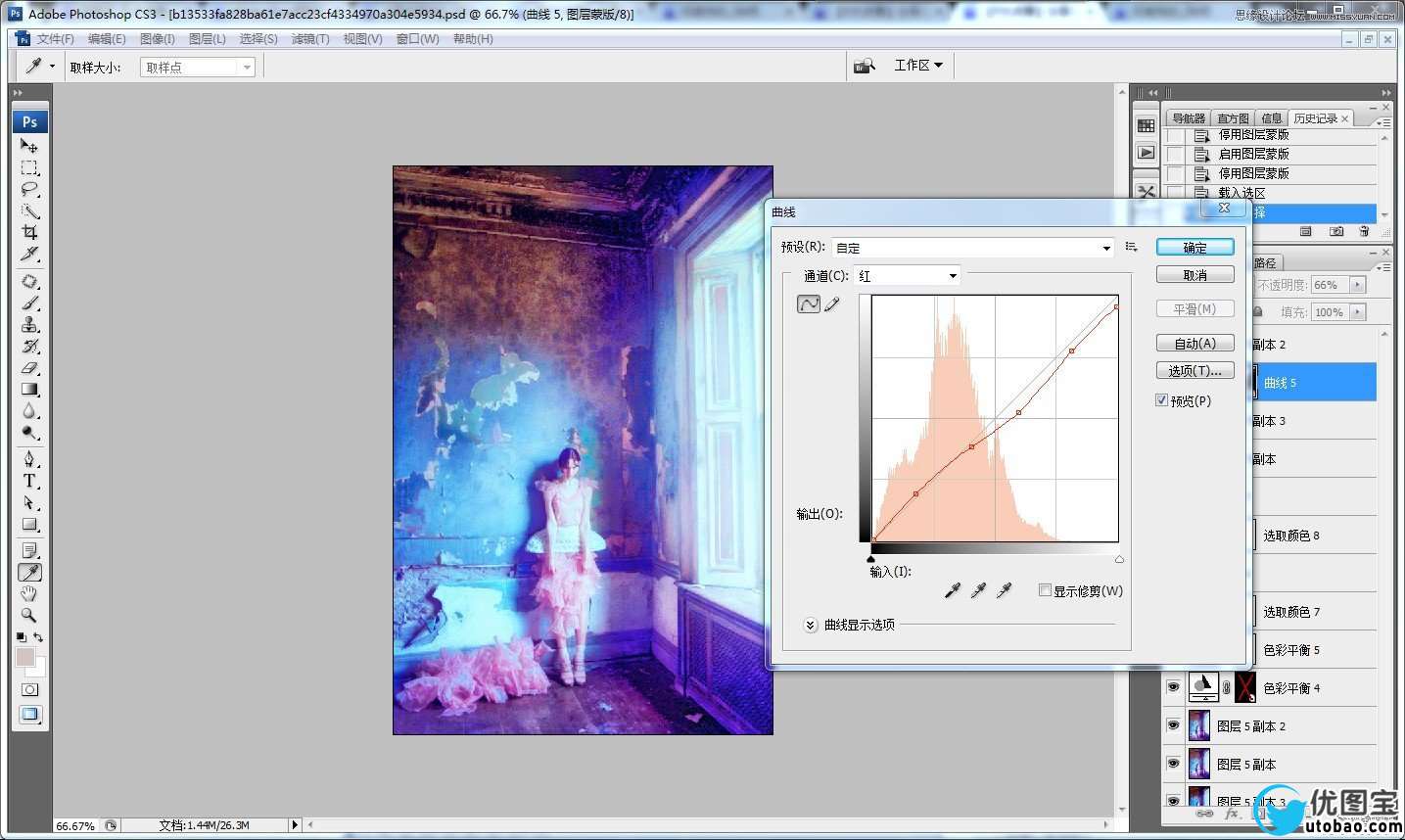This screenshot has height=840, width=1405.
Task: Open 选项(T)... in Curves dialog
Action: pyautogui.click(x=1194, y=371)
